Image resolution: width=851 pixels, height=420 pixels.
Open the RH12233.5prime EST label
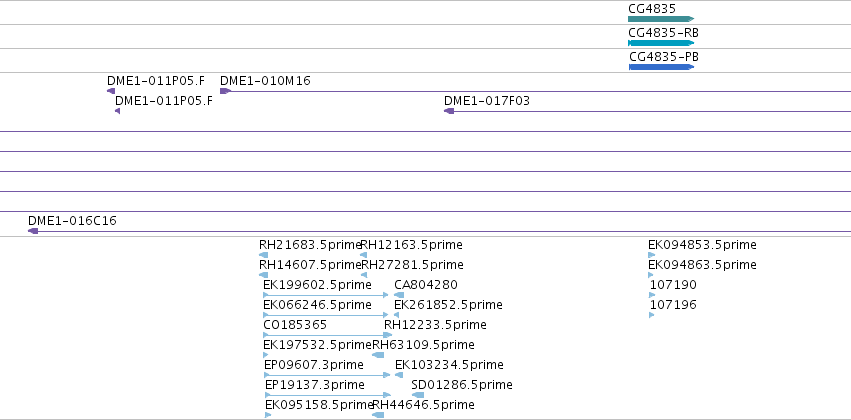pyautogui.click(x=435, y=325)
